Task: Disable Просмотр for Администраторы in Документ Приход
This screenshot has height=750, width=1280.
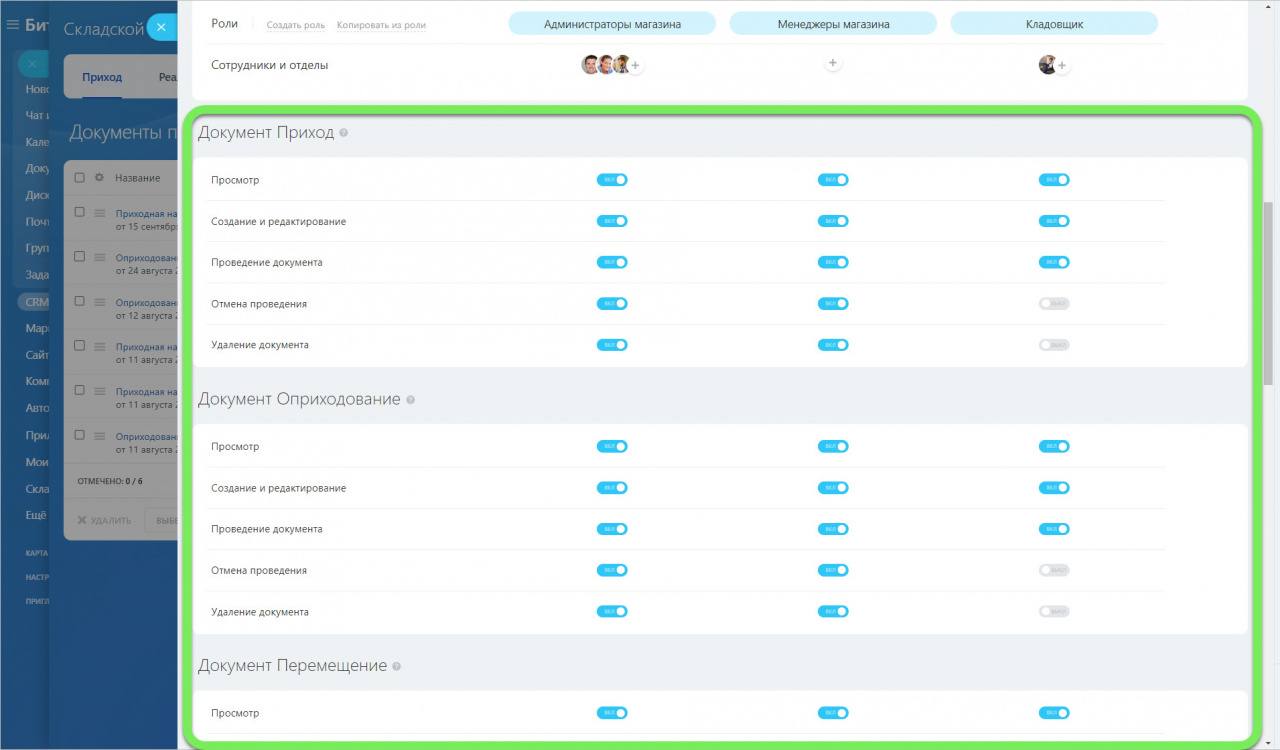Action: [x=612, y=180]
